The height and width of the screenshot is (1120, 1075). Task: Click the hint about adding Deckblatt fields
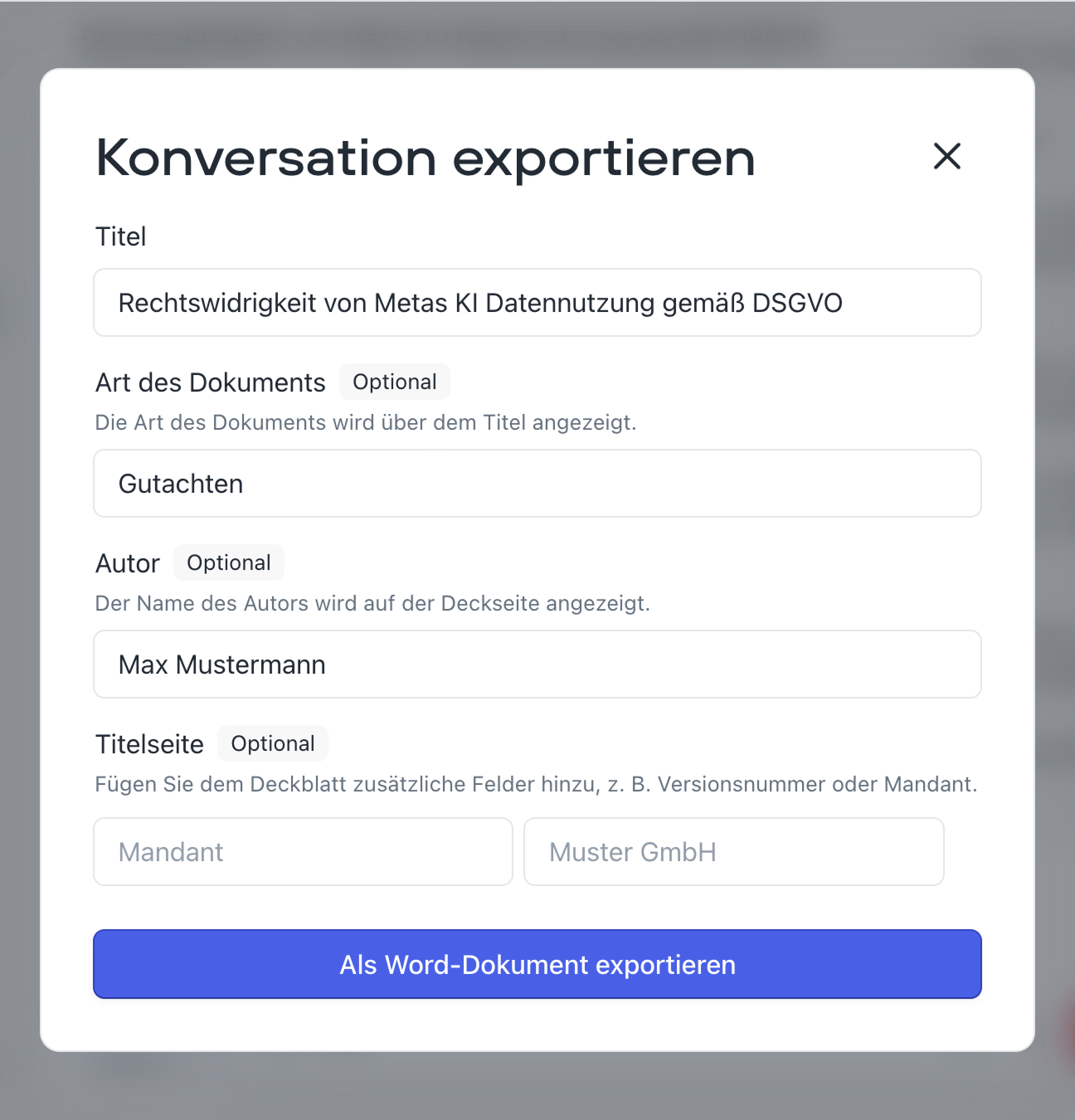click(x=536, y=784)
